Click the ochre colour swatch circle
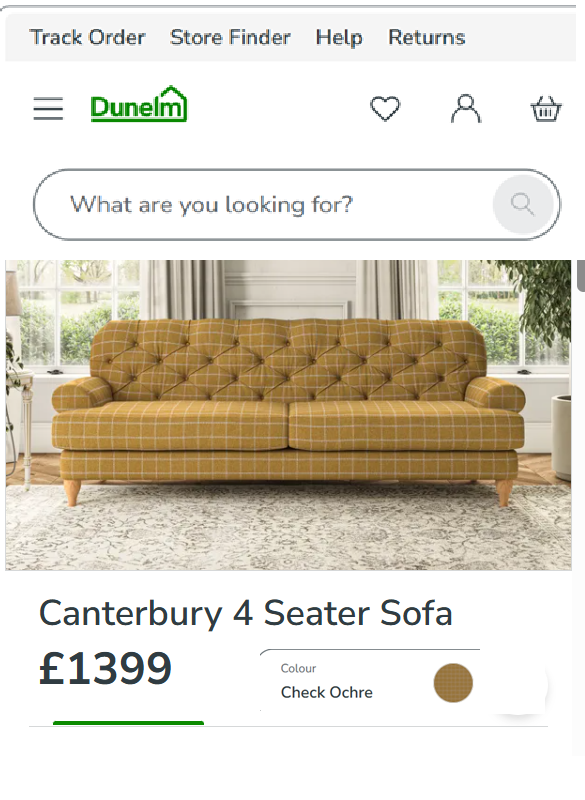This screenshot has height=800, width=585. pos(453,683)
